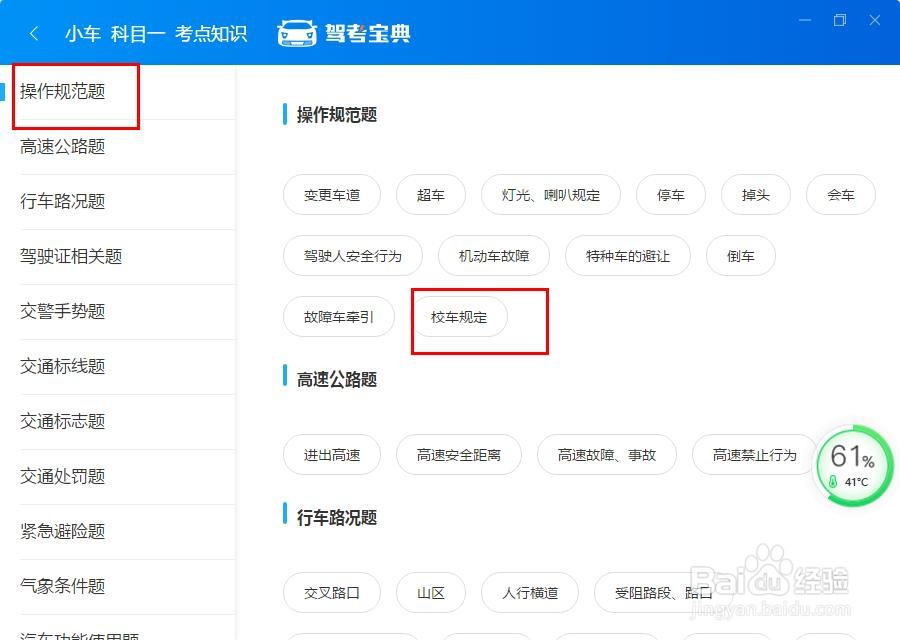Go back with the left arrow icon
The width and height of the screenshot is (900, 640).
34,34
